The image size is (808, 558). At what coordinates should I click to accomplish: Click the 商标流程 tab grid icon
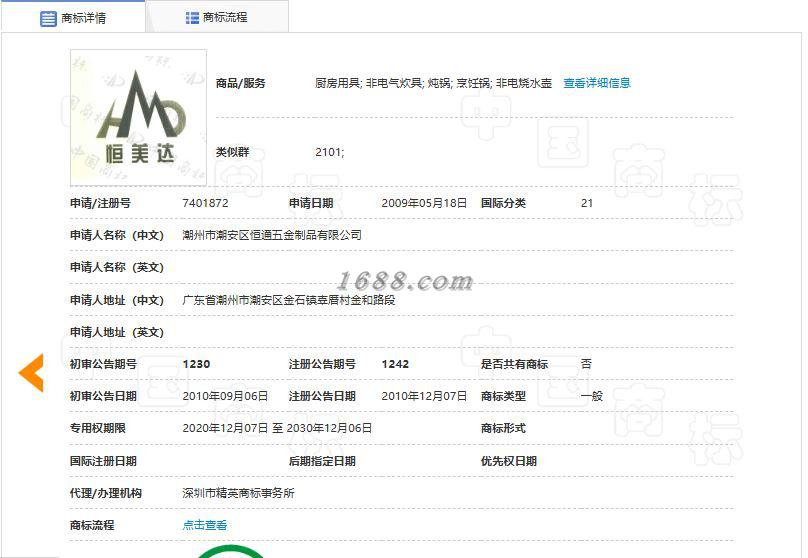pyautogui.click(x=192, y=18)
